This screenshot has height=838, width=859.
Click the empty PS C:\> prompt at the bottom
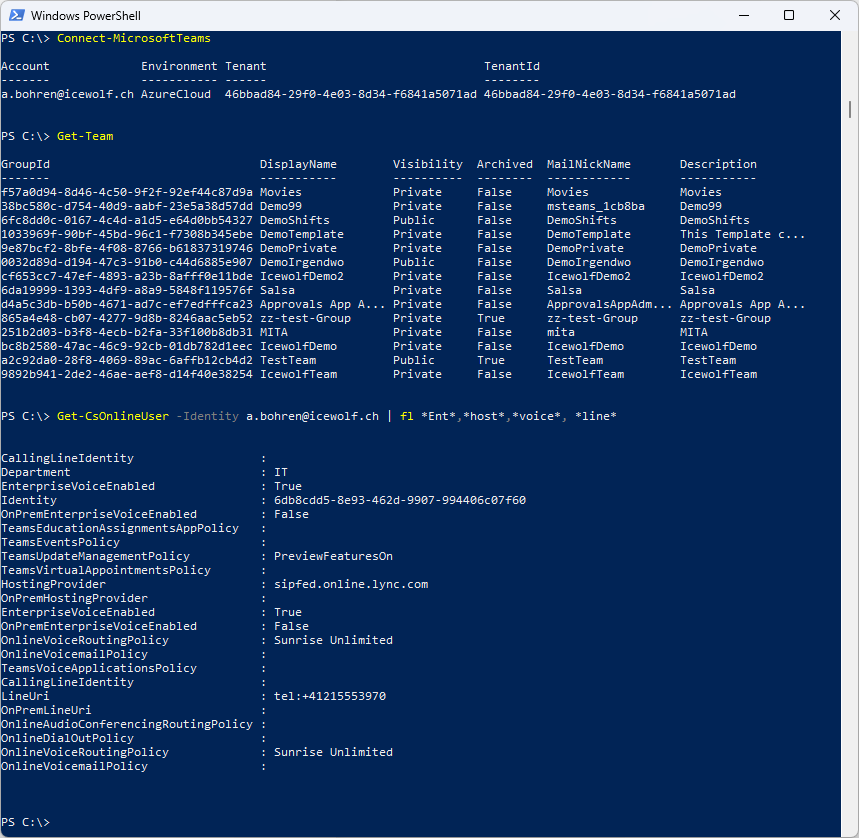pyautogui.click(x=25, y=823)
